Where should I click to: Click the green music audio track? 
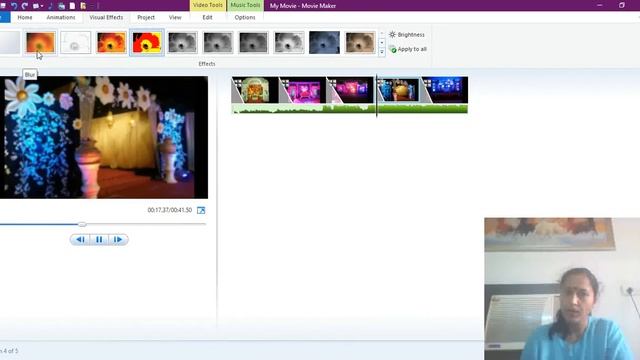tap(350, 109)
